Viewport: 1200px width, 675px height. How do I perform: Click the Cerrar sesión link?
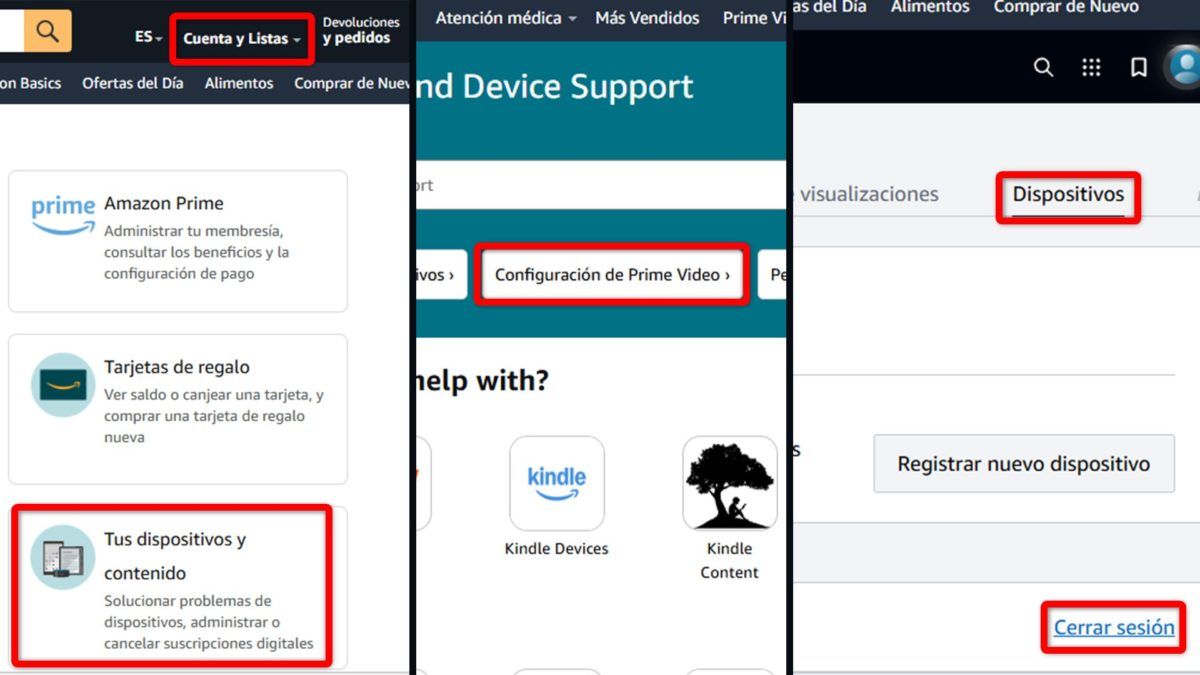pos(1114,628)
